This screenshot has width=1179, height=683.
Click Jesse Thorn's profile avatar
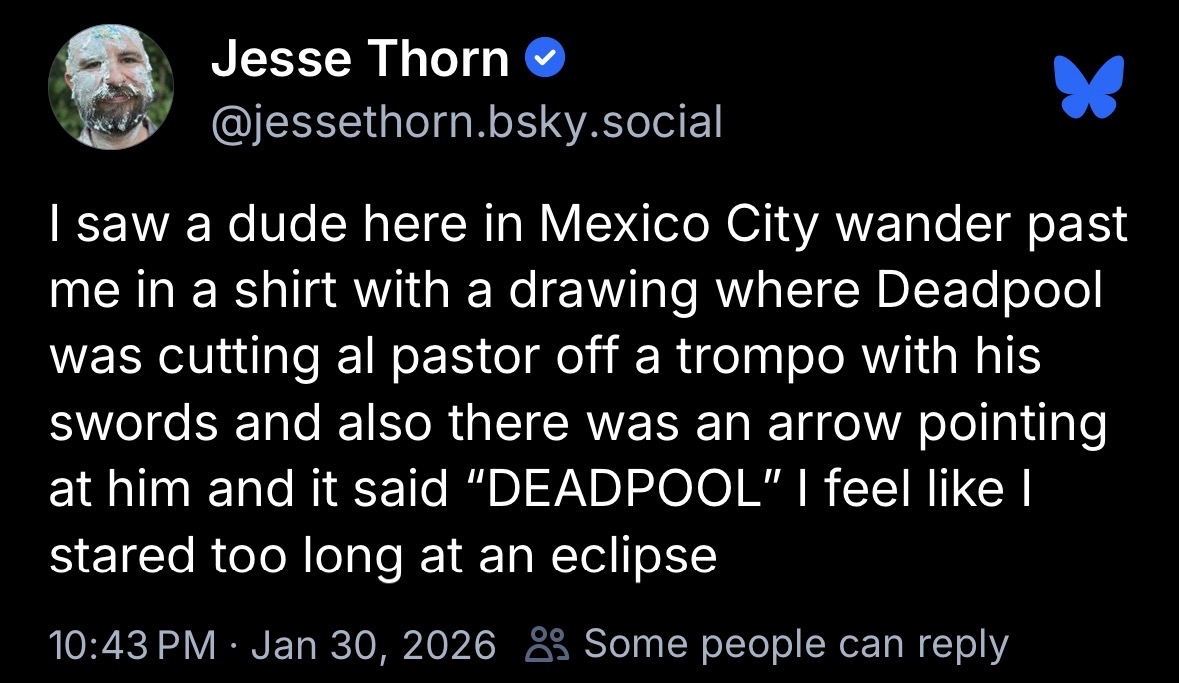pyautogui.click(x=112, y=87)
